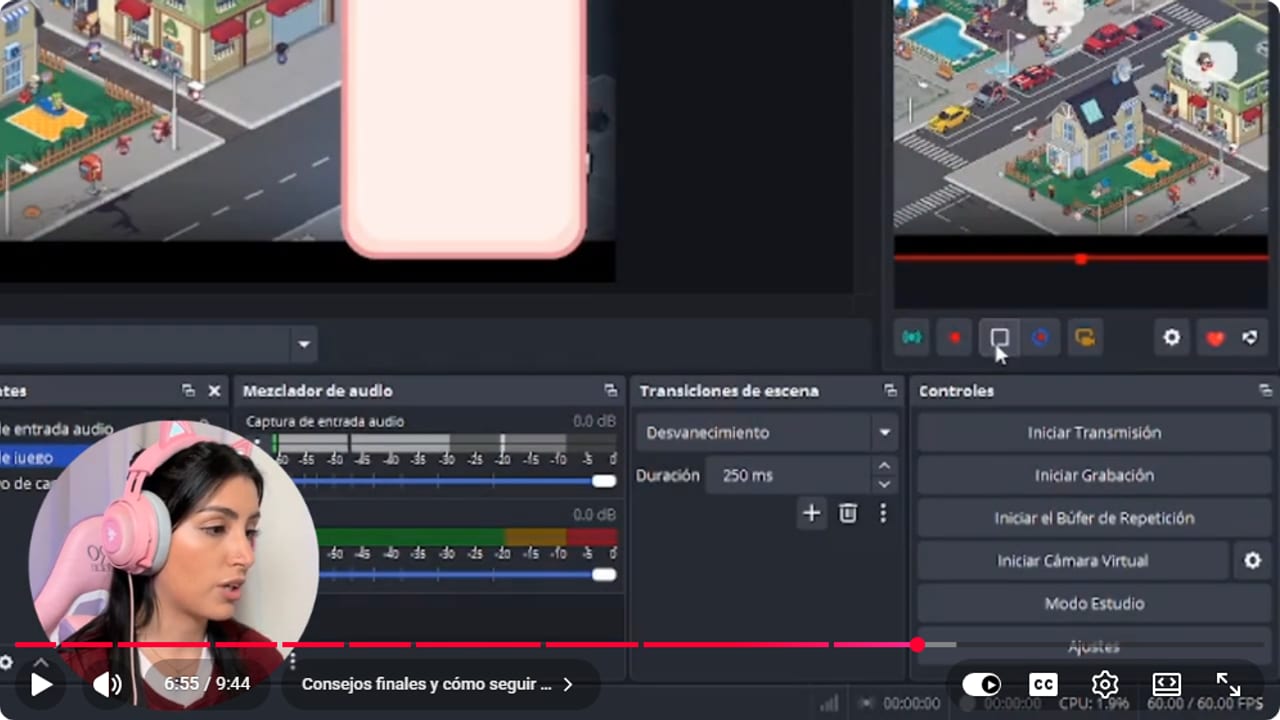1280x720 pixels.
Task: Click the blue circle icon with red center
Action: pyautogui.click(x=1041, y=338)
